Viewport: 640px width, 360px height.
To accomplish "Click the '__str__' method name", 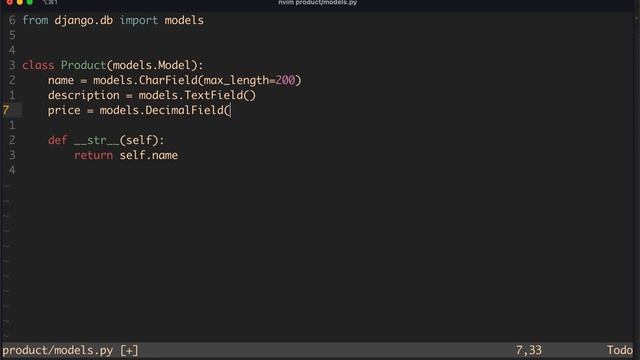I will [97, 141].
